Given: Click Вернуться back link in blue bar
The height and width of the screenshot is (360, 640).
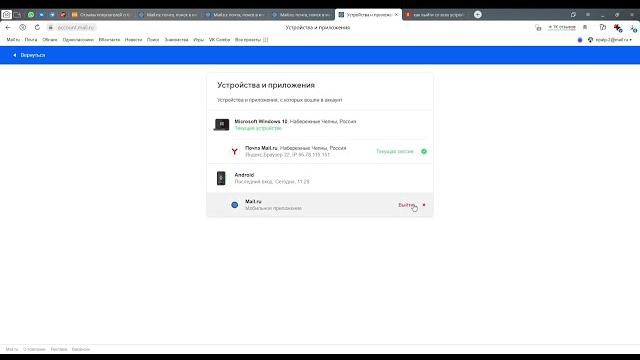Looking at the screenshot, I should point(29,55).
